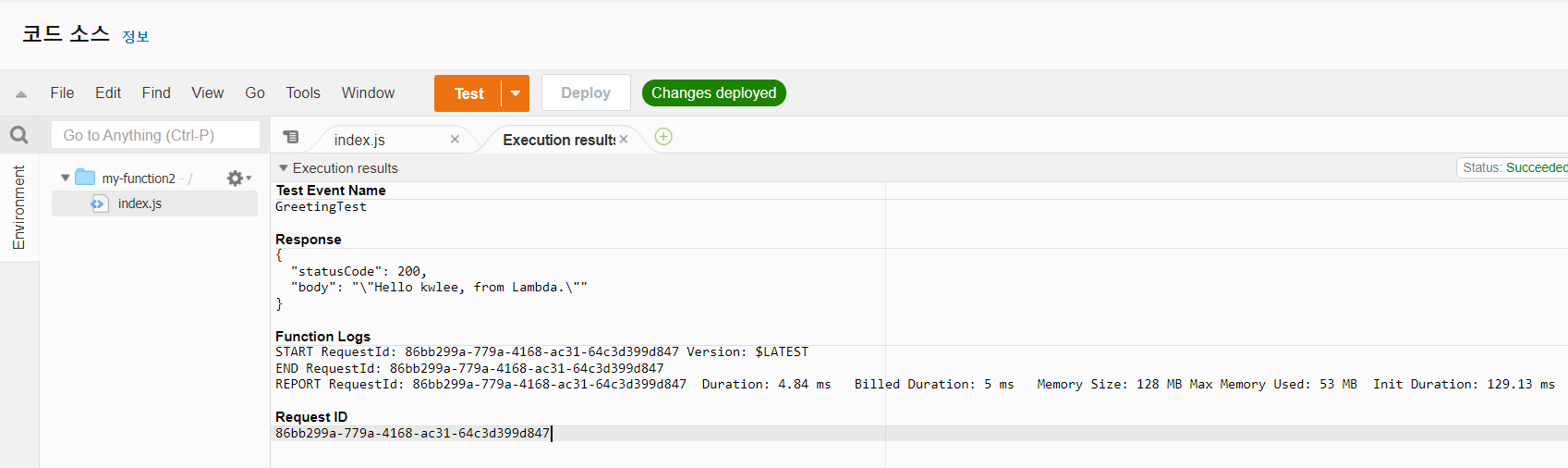Screen dimensions: 1568x468
Task: Collapse the my-function2 folder tree
Action: click(x=66, y=178)
